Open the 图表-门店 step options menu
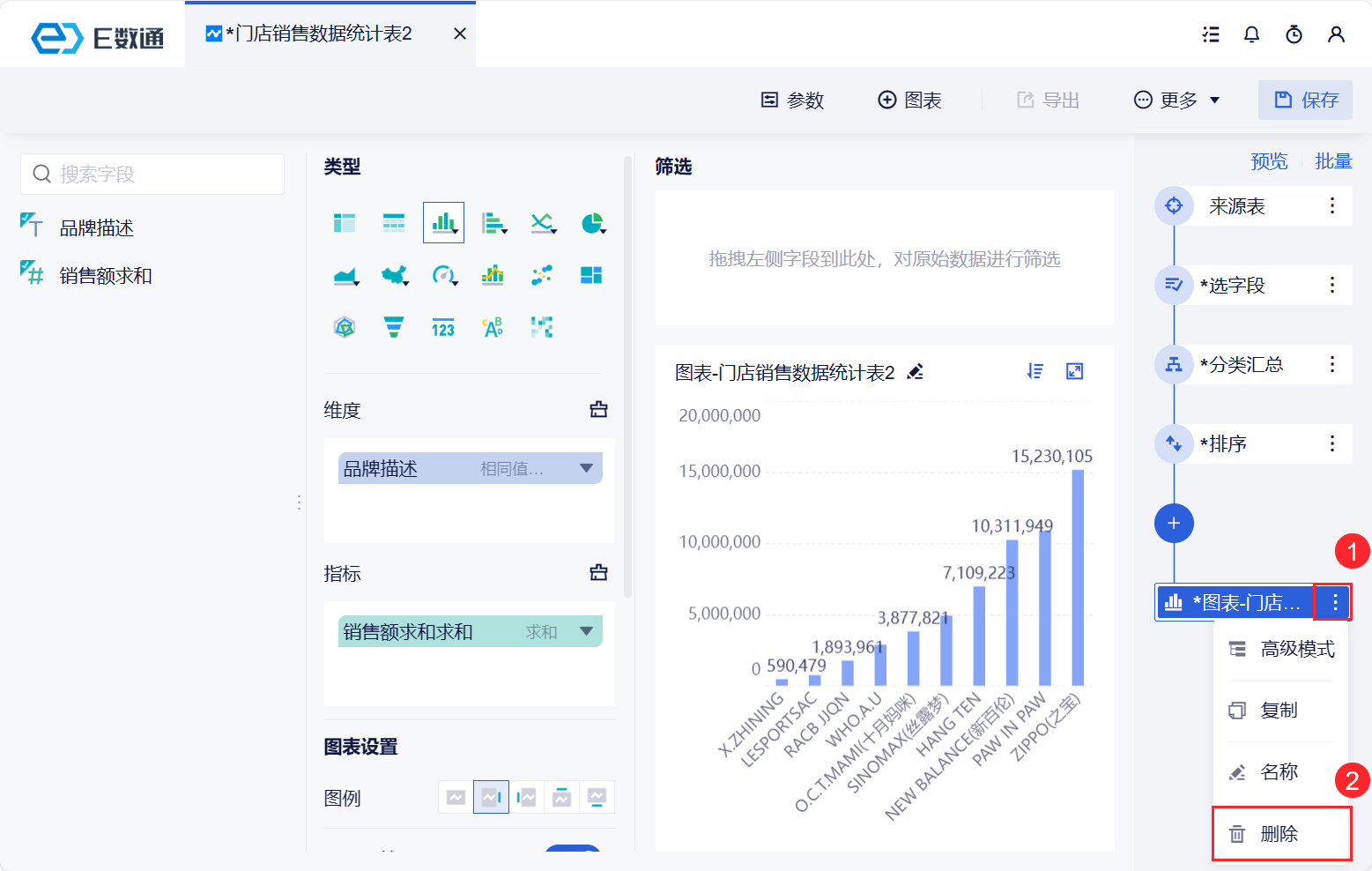The image size is (1372, 871). pos(1335,602)
